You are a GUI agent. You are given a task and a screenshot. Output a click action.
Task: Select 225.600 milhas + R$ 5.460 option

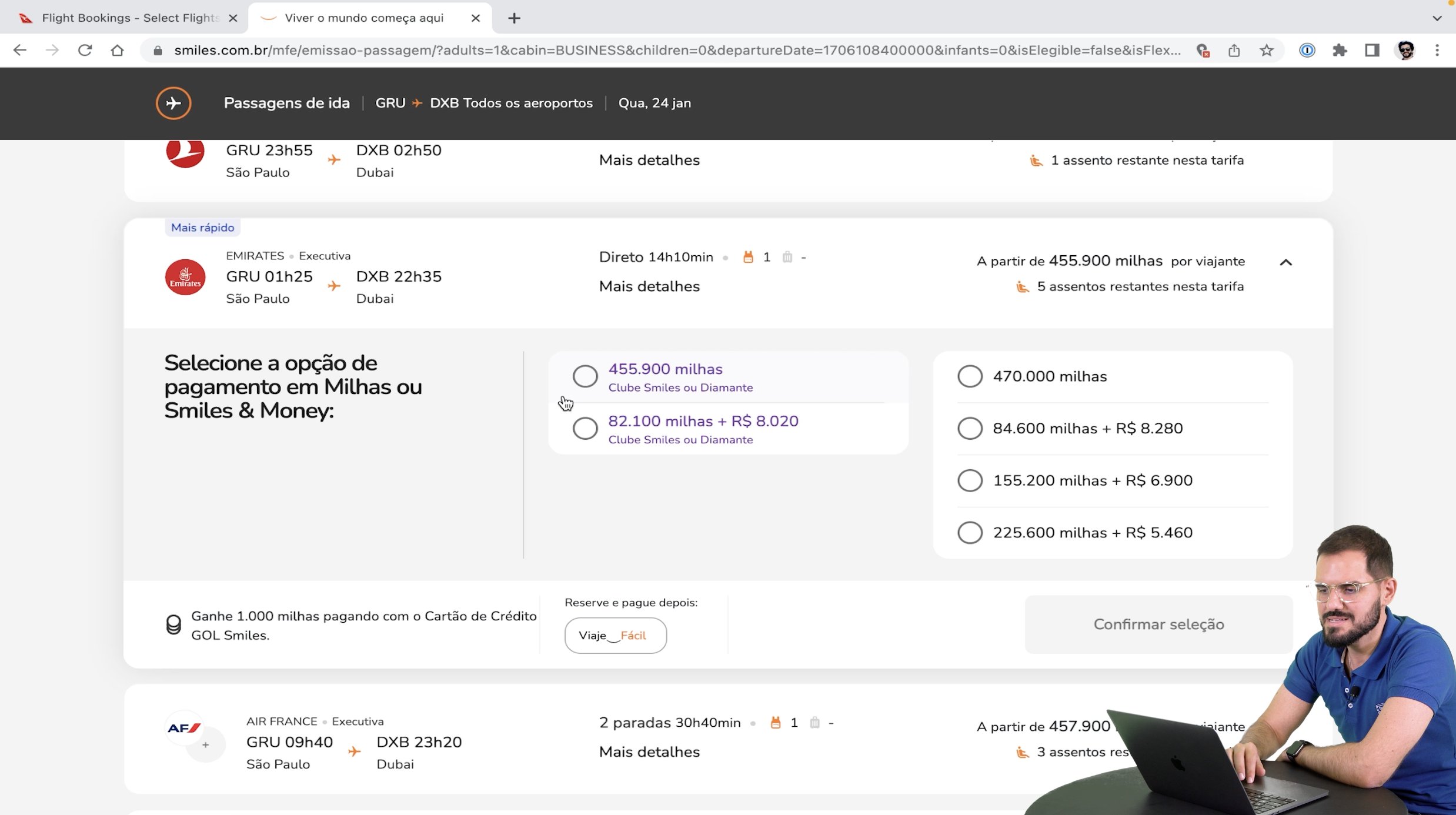pos(970,533)
